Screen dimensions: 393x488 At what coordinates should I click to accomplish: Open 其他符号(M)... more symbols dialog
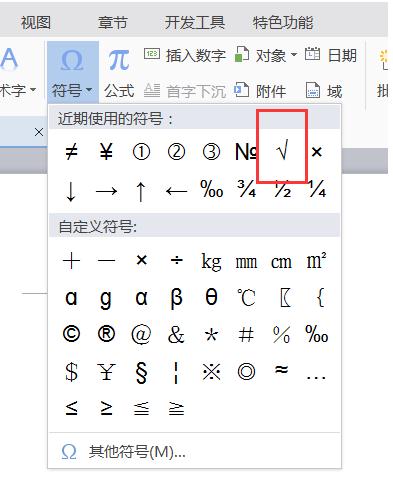tap(194, 452)
